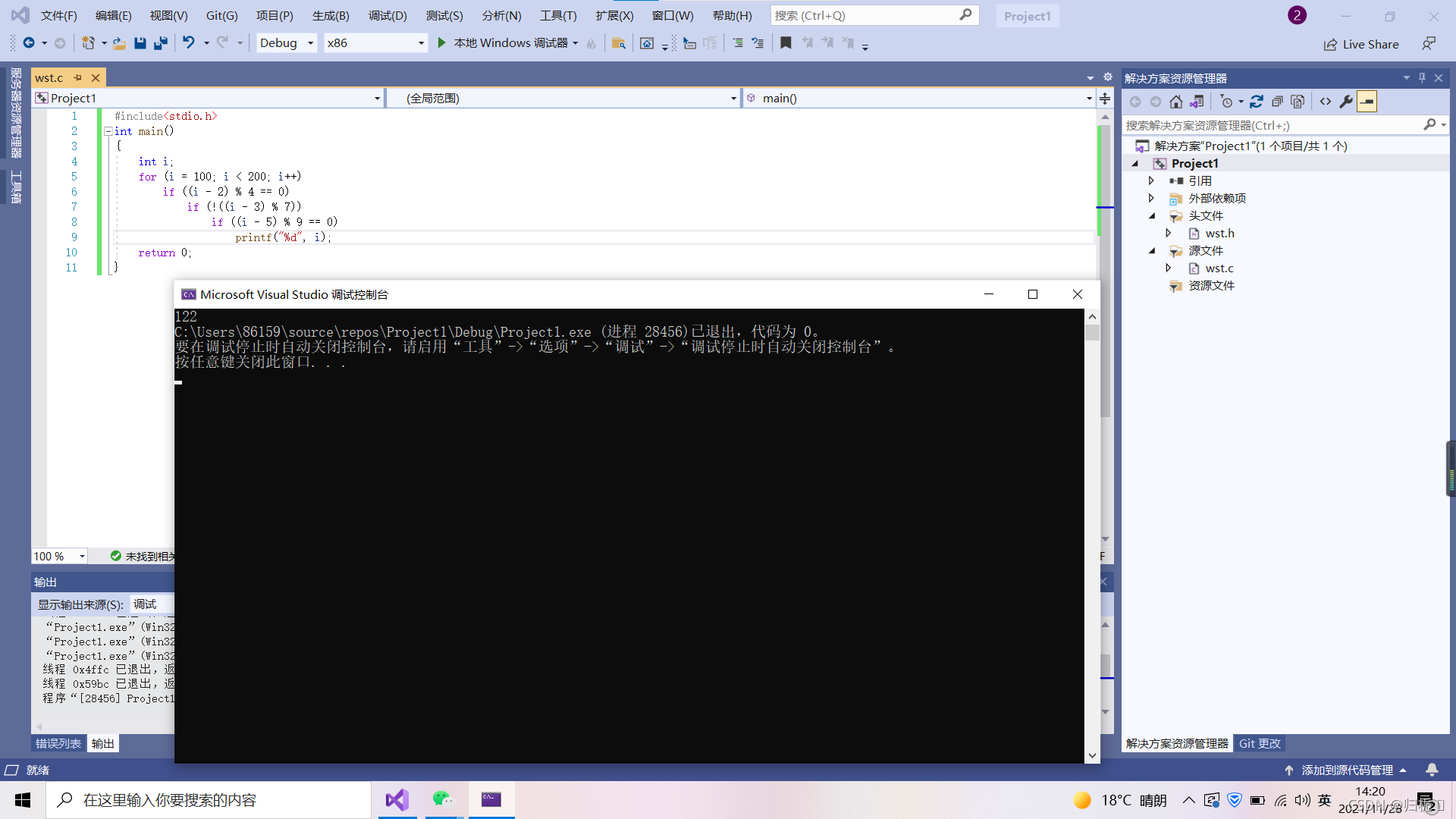1456x819 pixels.
Task: Click the notifications bell in the status bar
Action: (x=1432, y=770)
